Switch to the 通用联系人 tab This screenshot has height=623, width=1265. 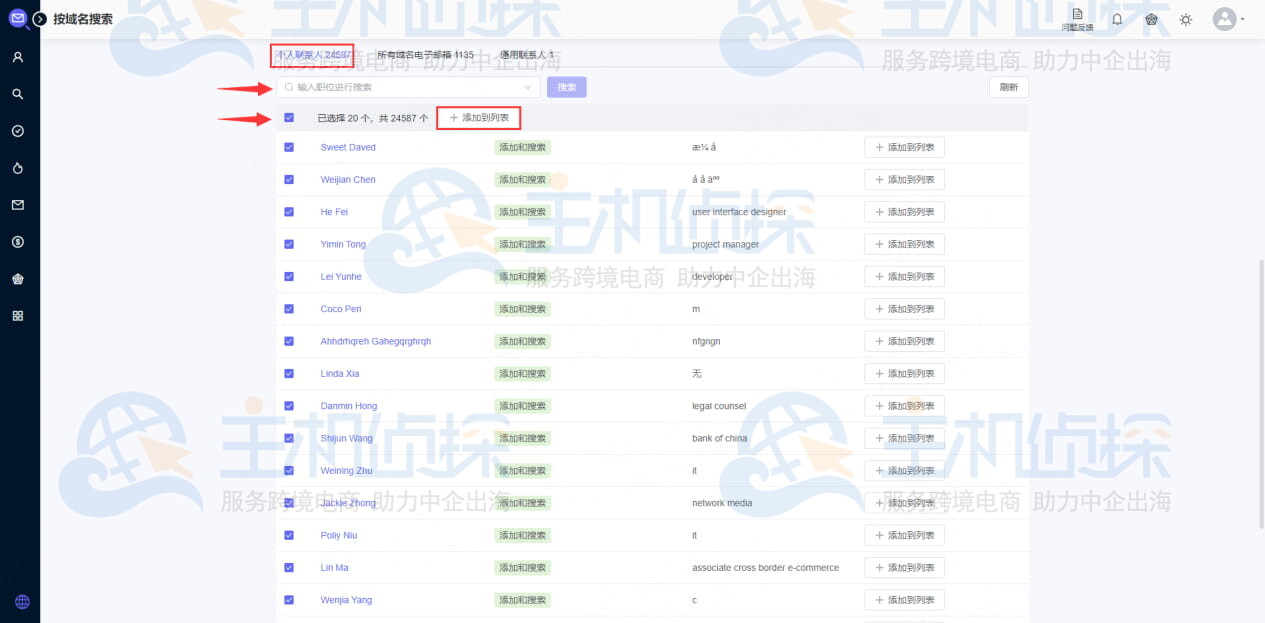527,55
